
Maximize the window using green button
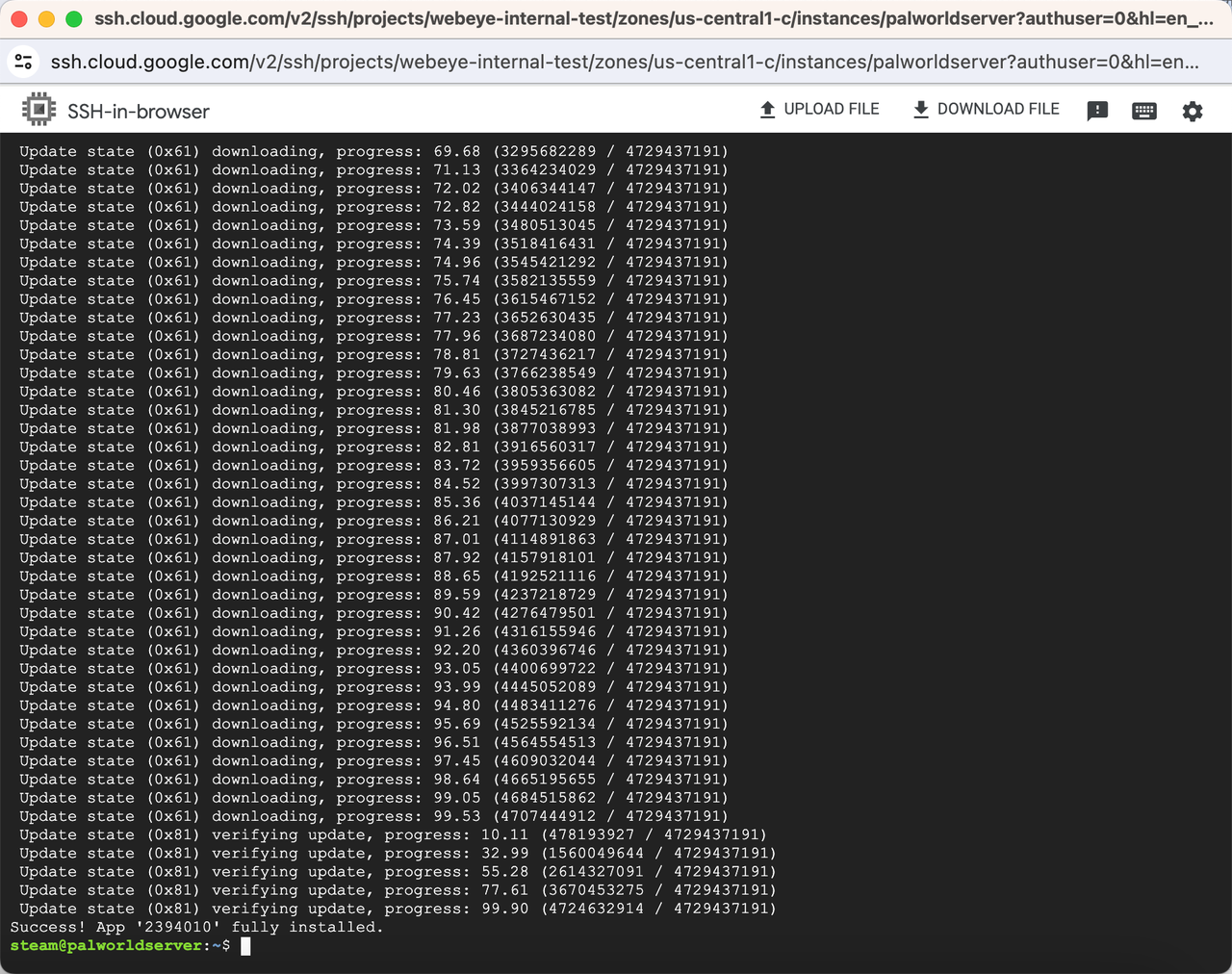73,19
